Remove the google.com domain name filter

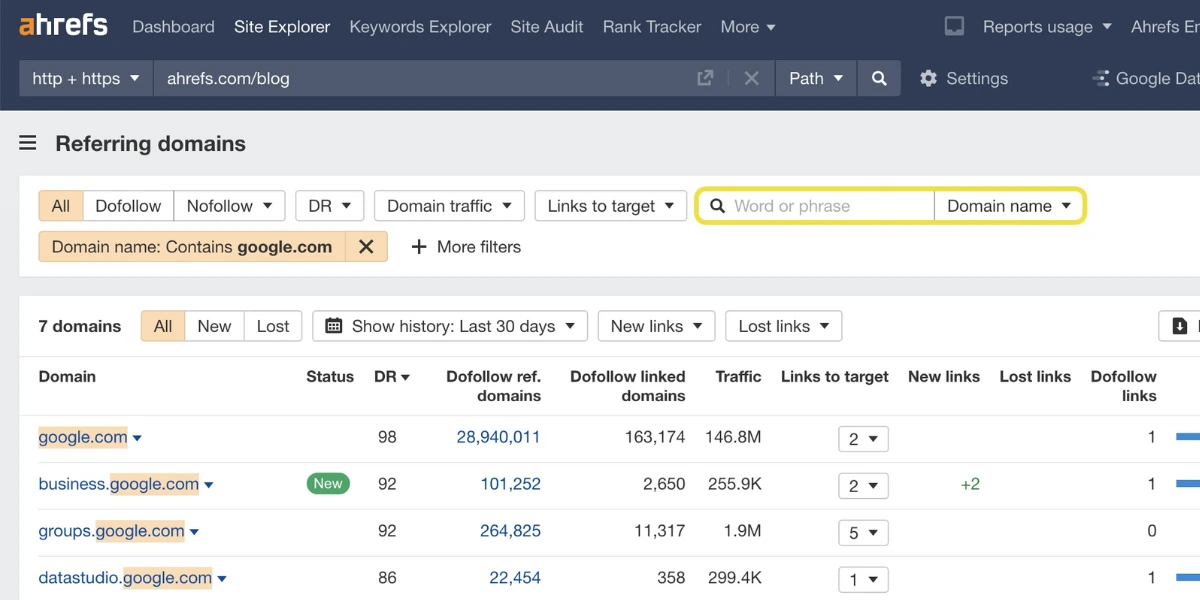point(366,247)
